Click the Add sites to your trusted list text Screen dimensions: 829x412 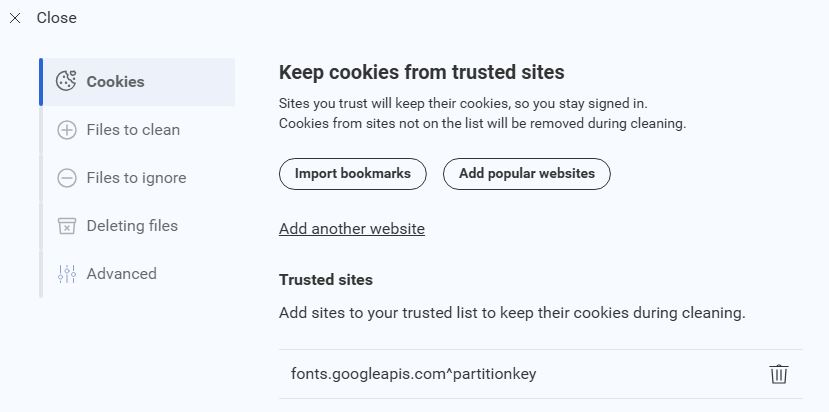(x=512, y=313)
